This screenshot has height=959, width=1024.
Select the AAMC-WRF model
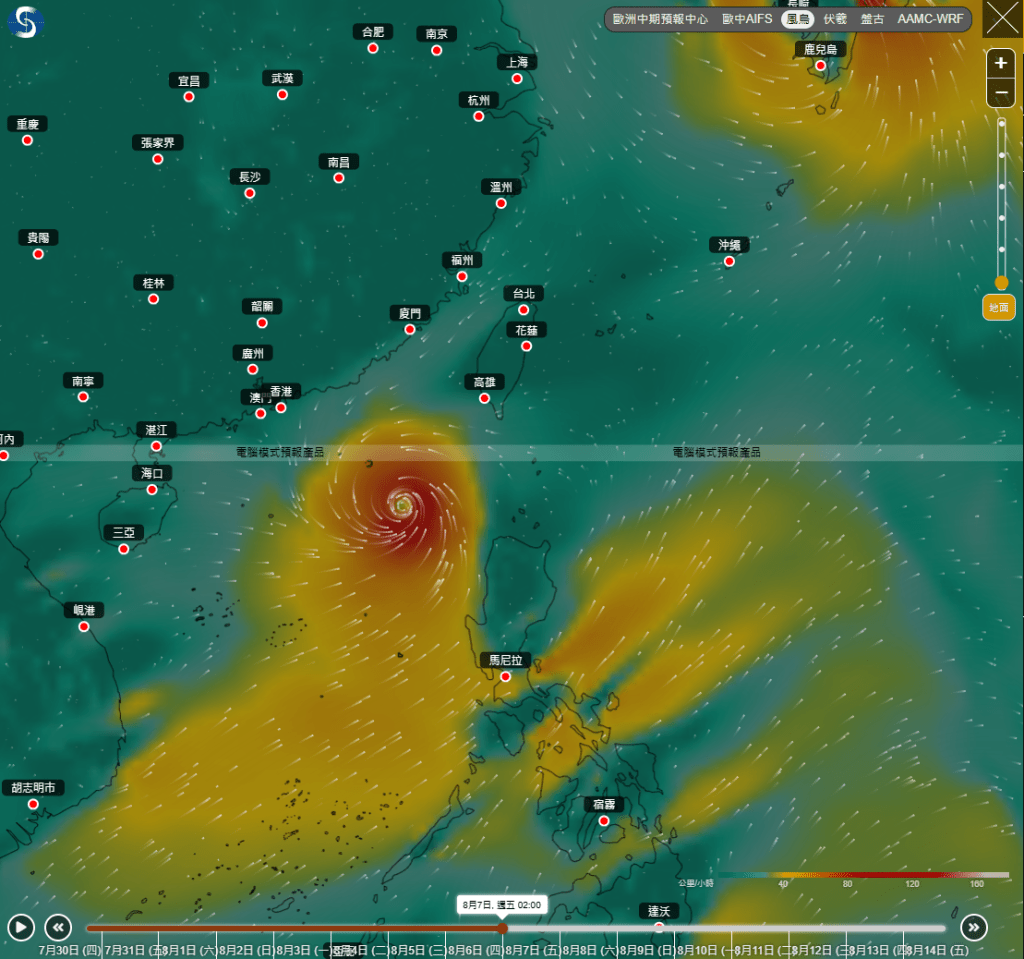930,19
